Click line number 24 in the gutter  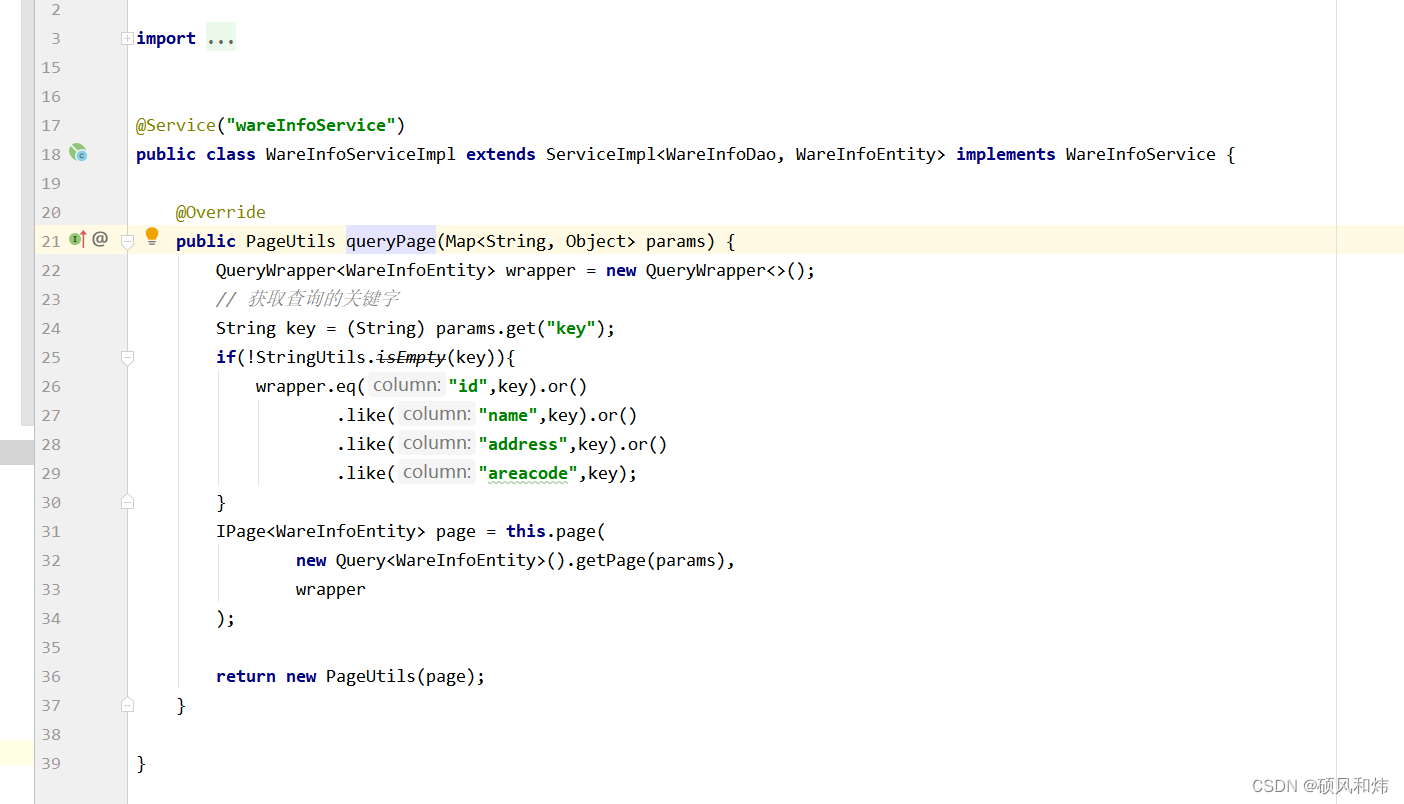pos(51,328)
